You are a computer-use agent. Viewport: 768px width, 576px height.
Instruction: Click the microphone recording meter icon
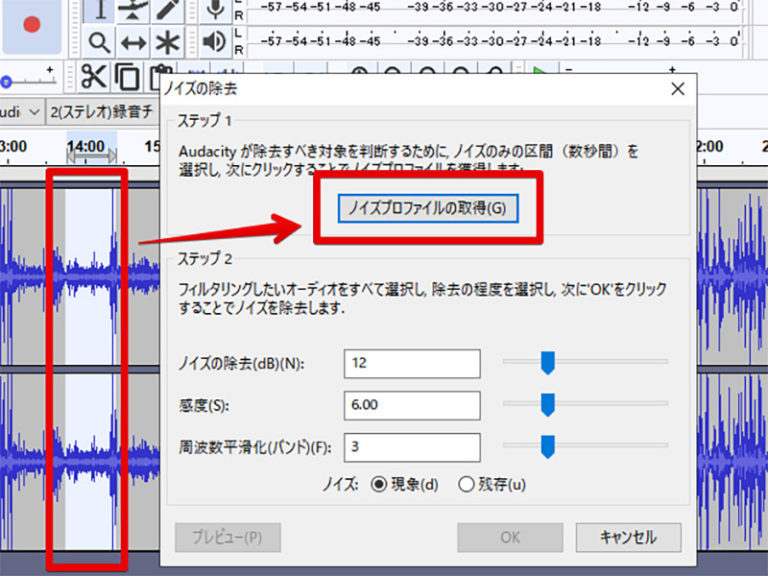(215, 10)
